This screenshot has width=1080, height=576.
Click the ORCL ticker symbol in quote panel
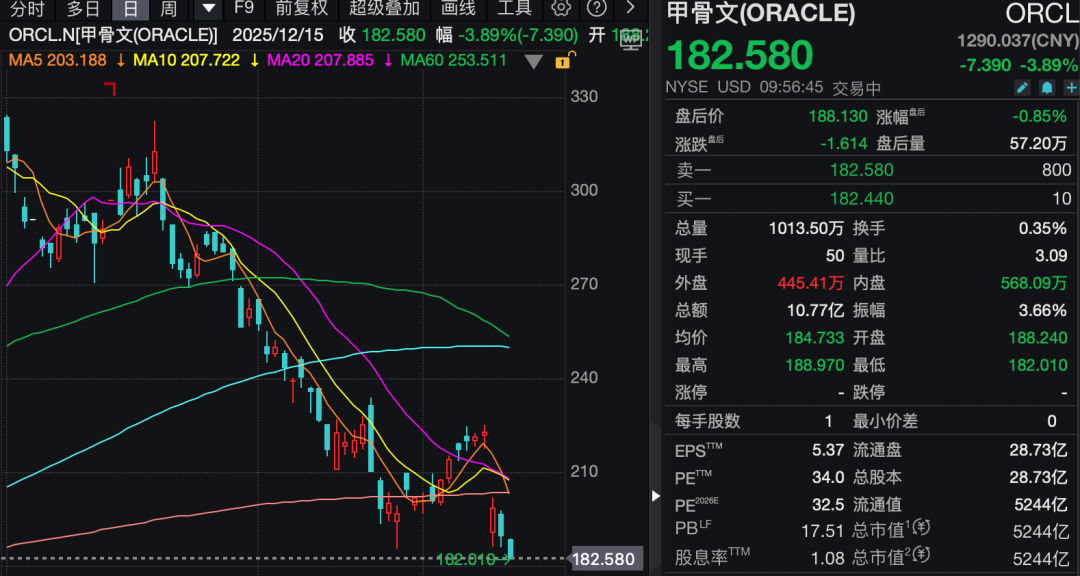pos(1041,14)
